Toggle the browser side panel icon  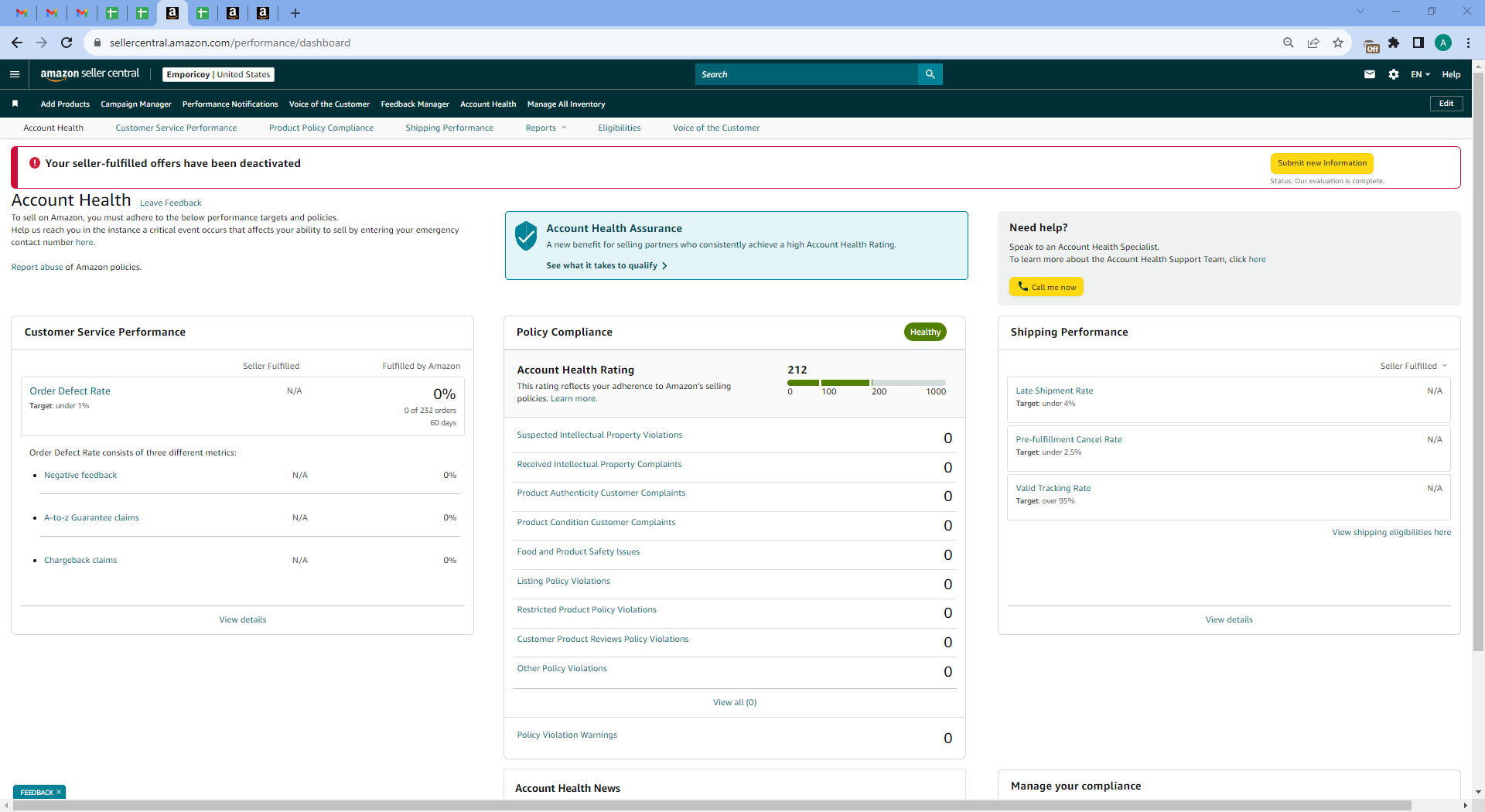[1418, 43]
